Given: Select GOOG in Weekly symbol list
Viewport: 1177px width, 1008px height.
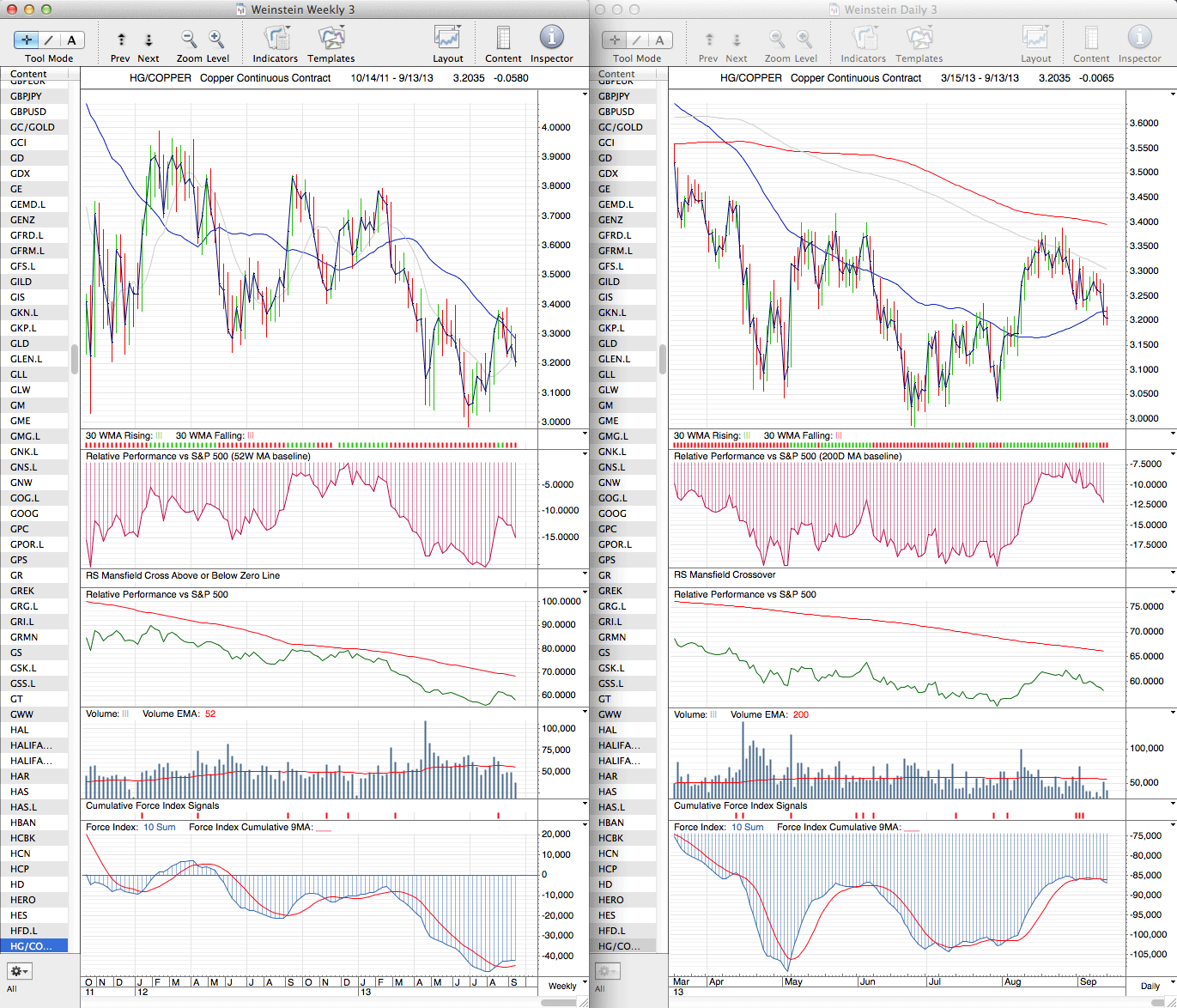Looking at the screenshot, I should (x=25, y=513).
